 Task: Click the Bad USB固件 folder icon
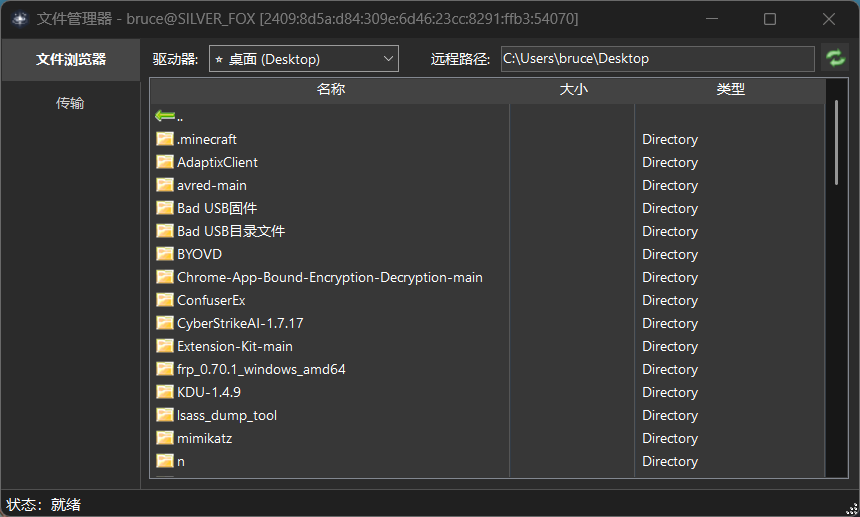pos(165,208)
